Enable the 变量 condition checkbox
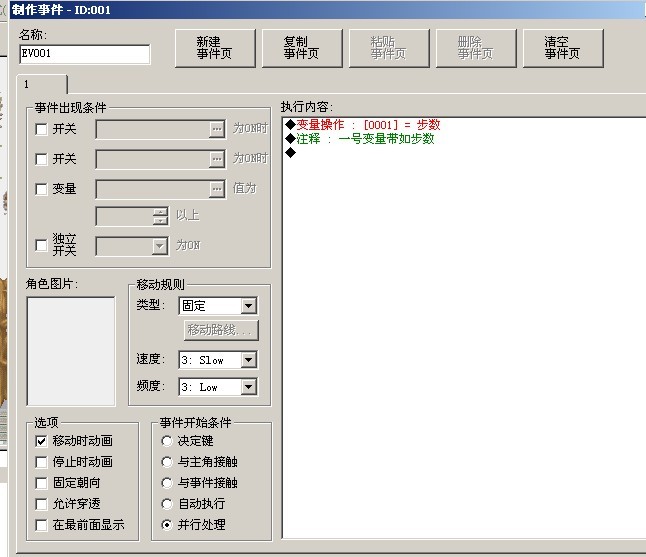646x557 pixels. click(x=41, y=189)
